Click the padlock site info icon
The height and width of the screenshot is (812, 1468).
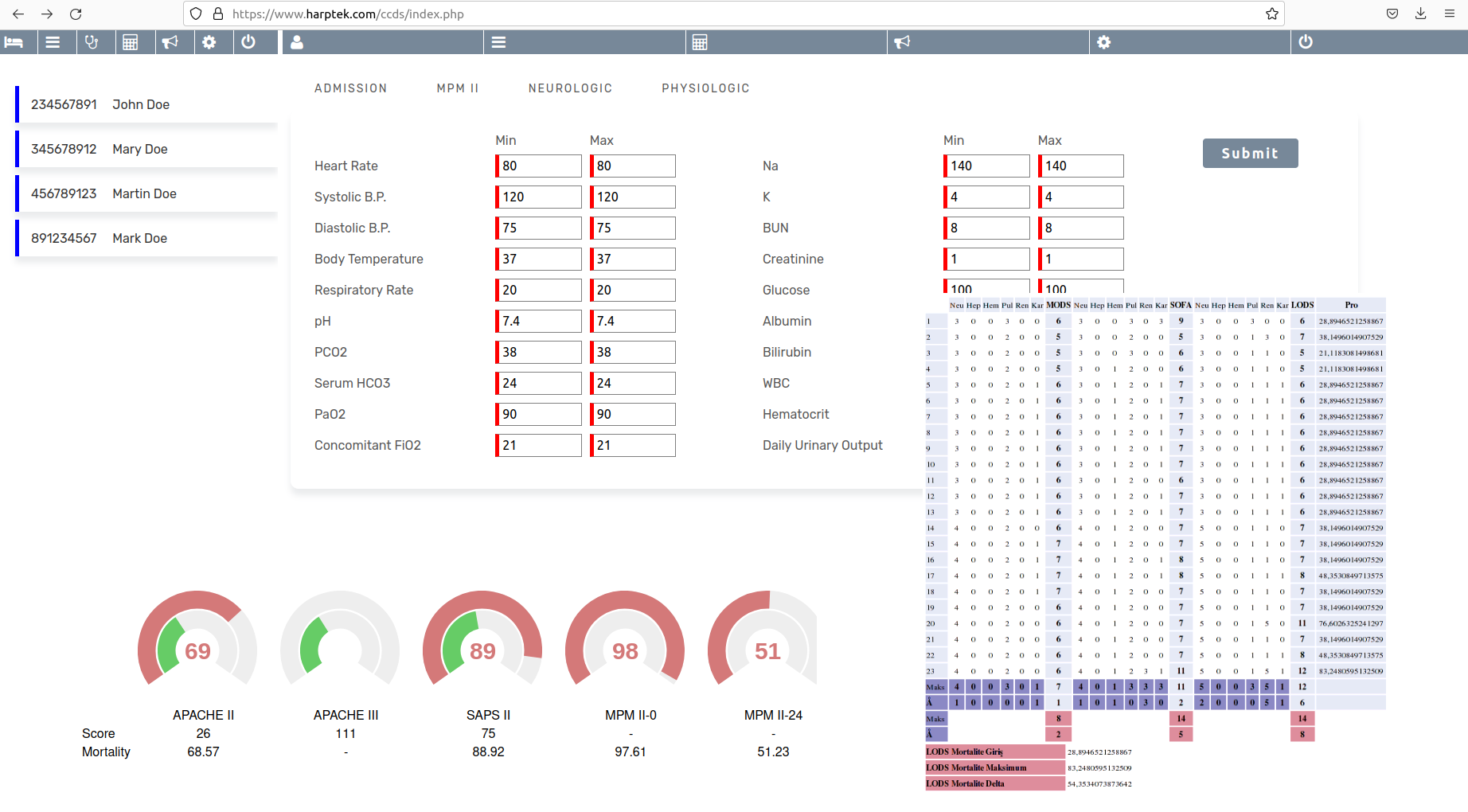point(218,14)
